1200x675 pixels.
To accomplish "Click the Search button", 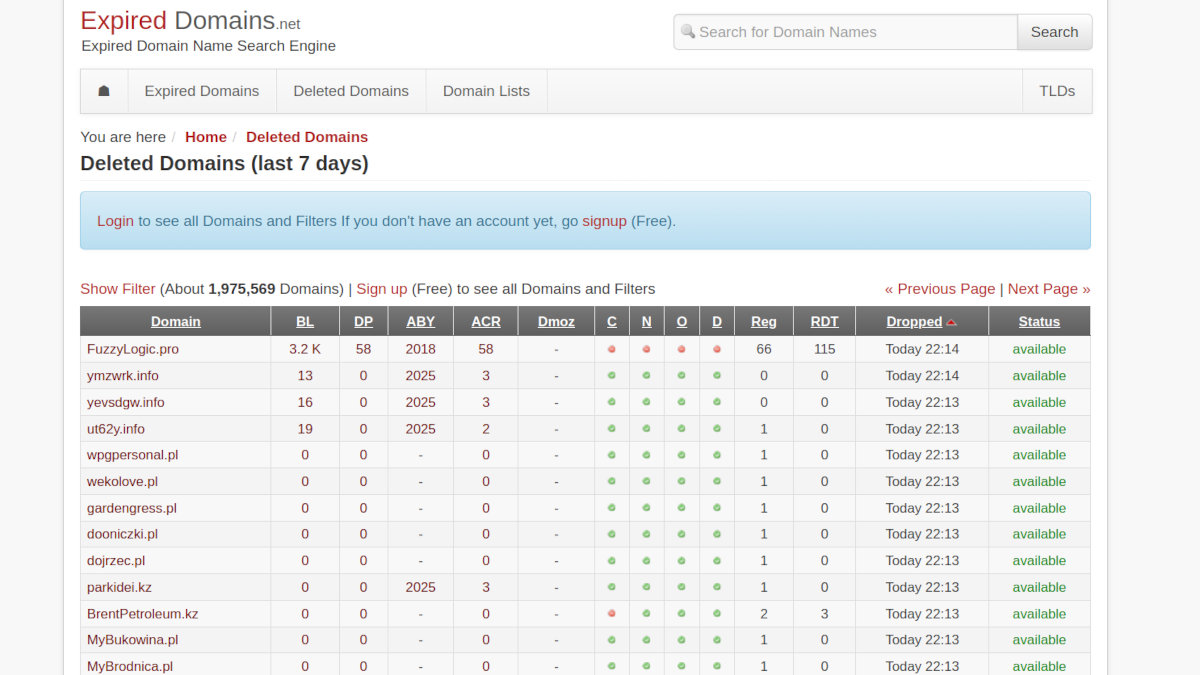I will 1054,32.
